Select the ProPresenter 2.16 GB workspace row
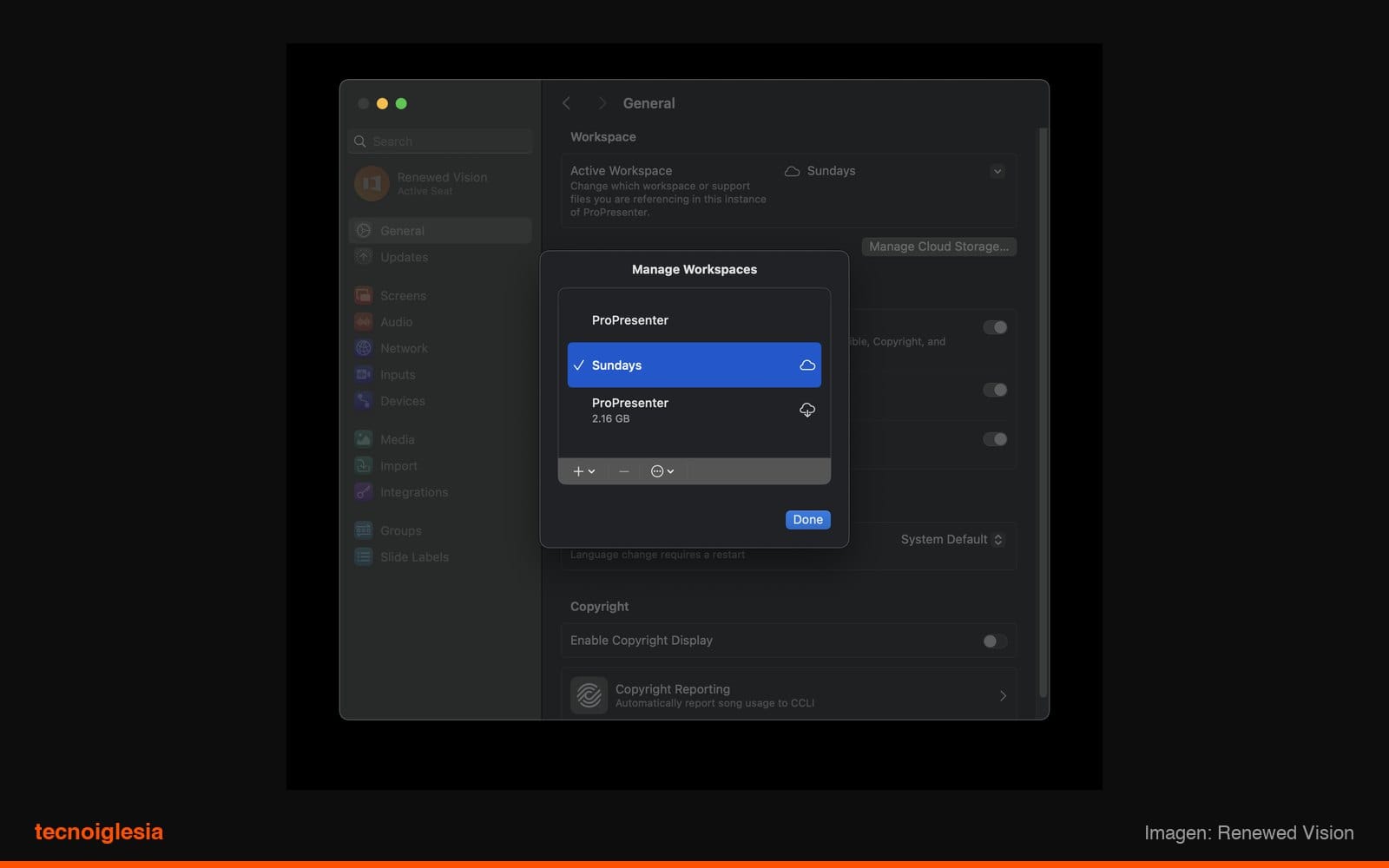The width and height of the screenshot is (1389, 868). pos(694,410)
